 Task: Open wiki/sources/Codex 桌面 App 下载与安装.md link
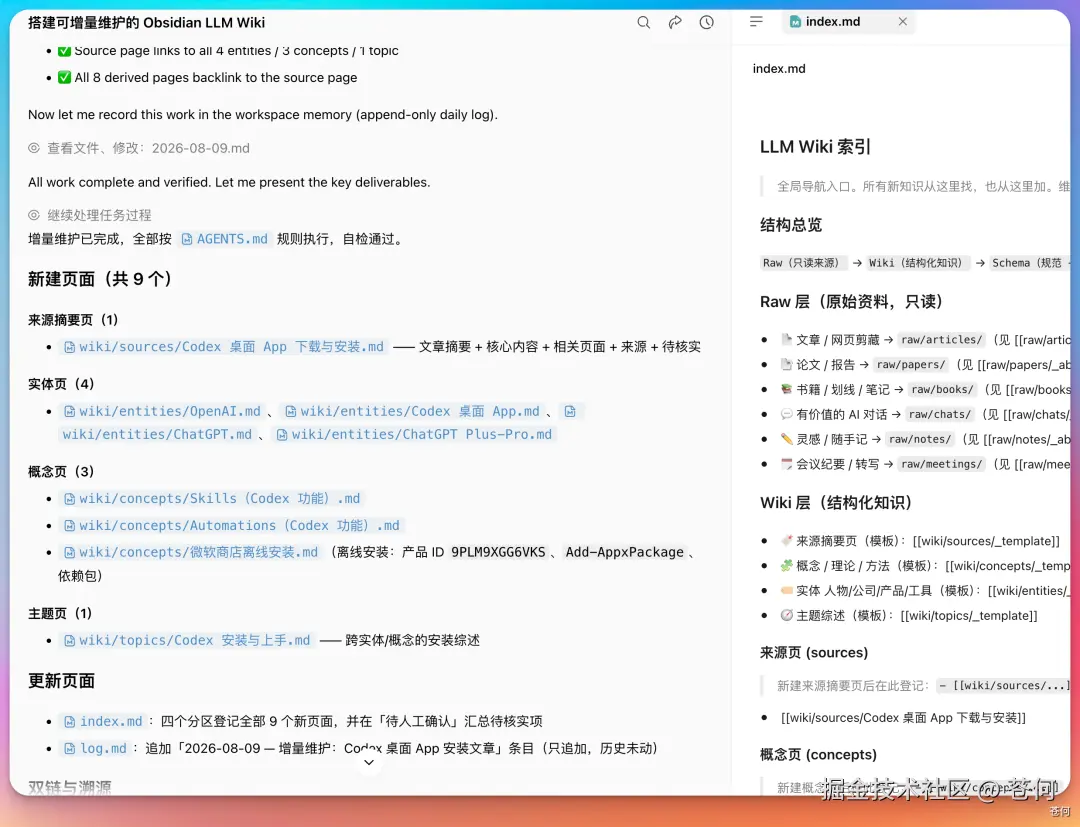point(224,346)
